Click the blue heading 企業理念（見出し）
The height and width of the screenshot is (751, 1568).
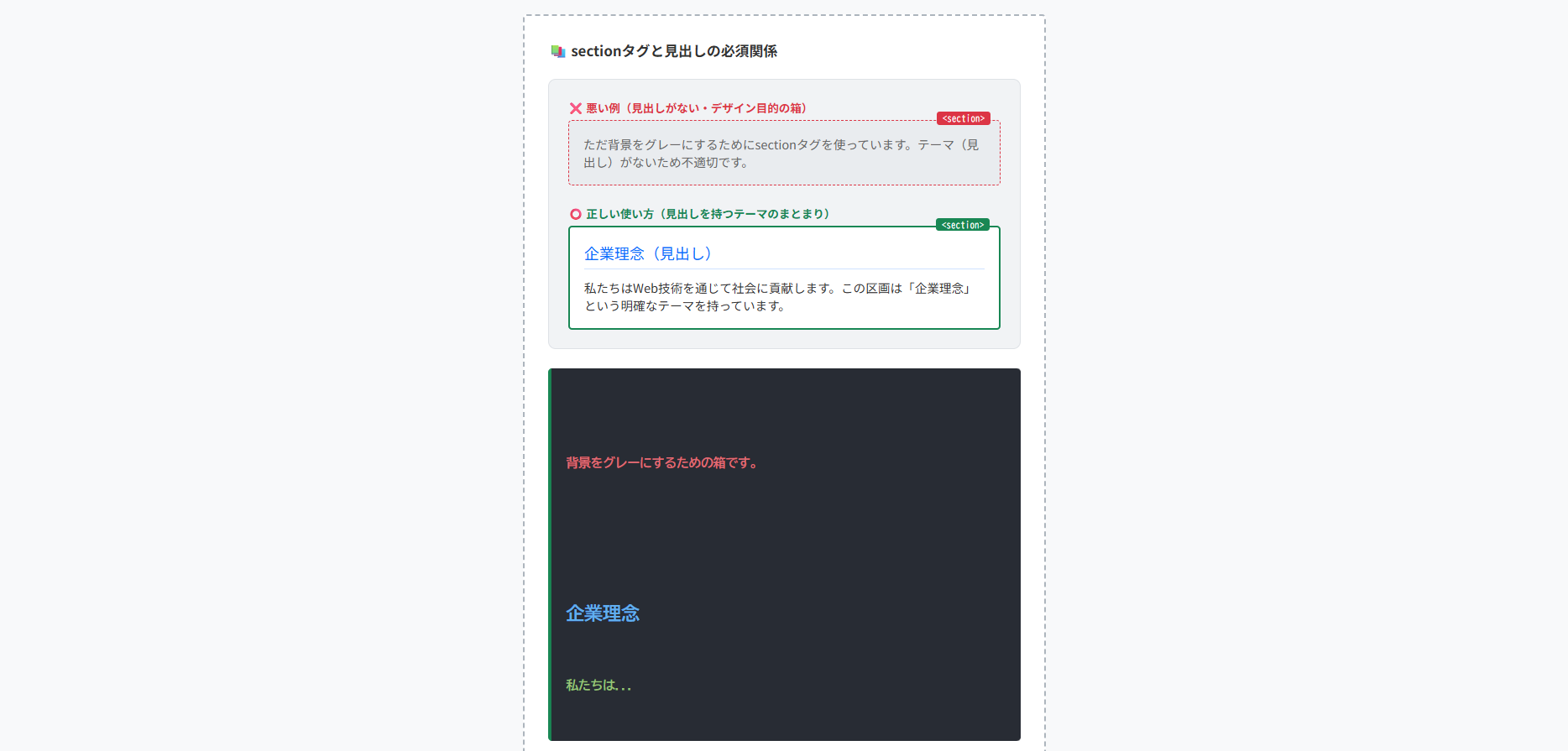[x=648, y=253]
